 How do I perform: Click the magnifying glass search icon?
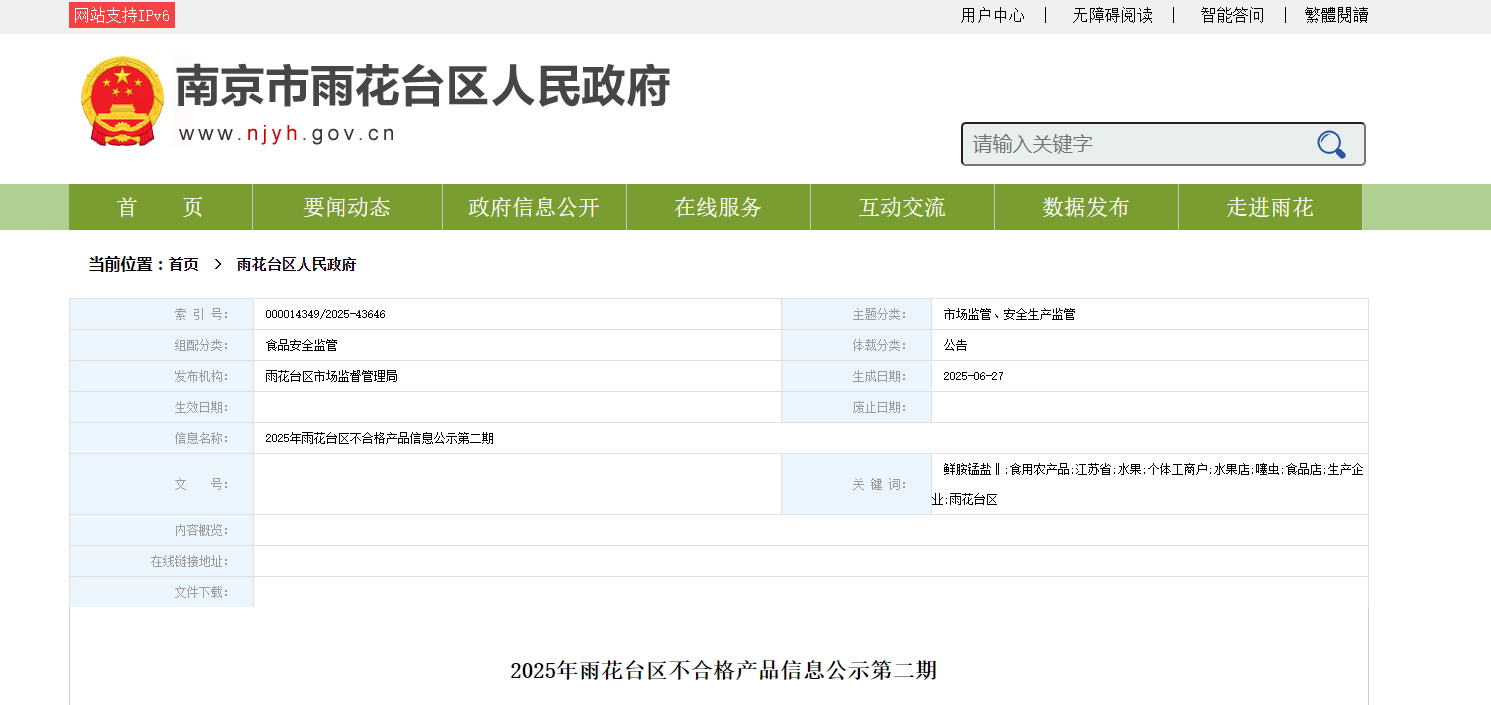[x=1331, y=145]
